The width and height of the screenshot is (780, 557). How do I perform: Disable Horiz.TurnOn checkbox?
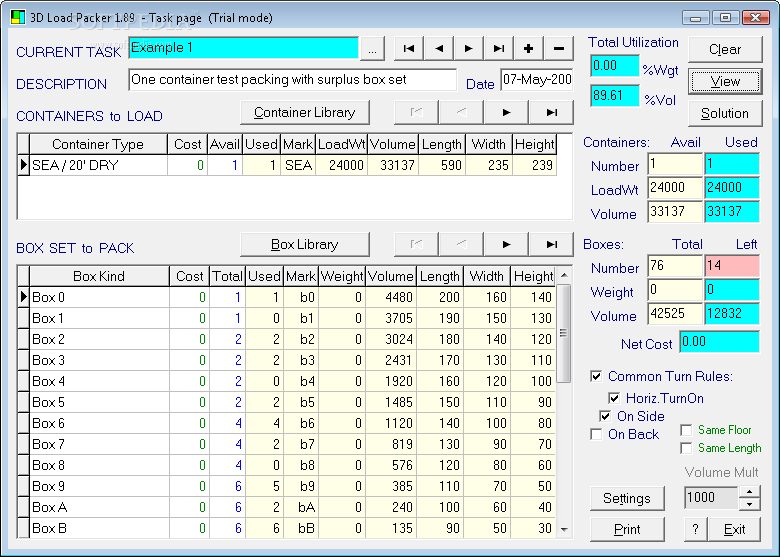click(x=614, y=398)
